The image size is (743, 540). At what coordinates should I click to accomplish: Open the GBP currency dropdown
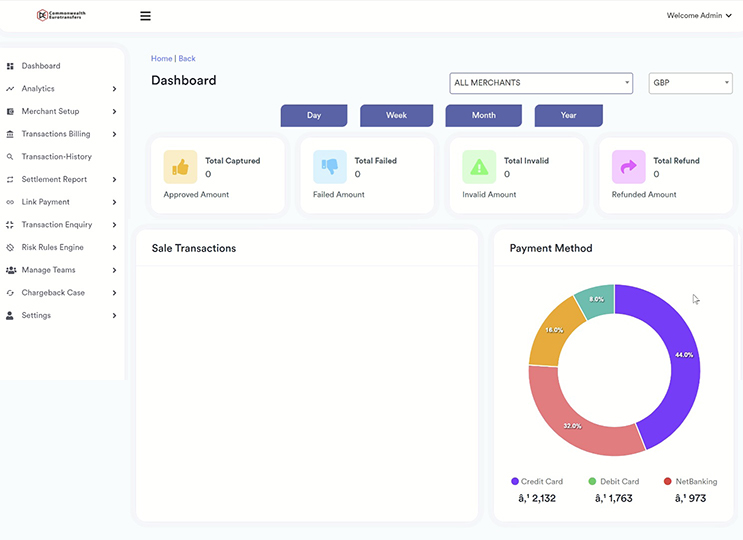click(x=690, y=83)
